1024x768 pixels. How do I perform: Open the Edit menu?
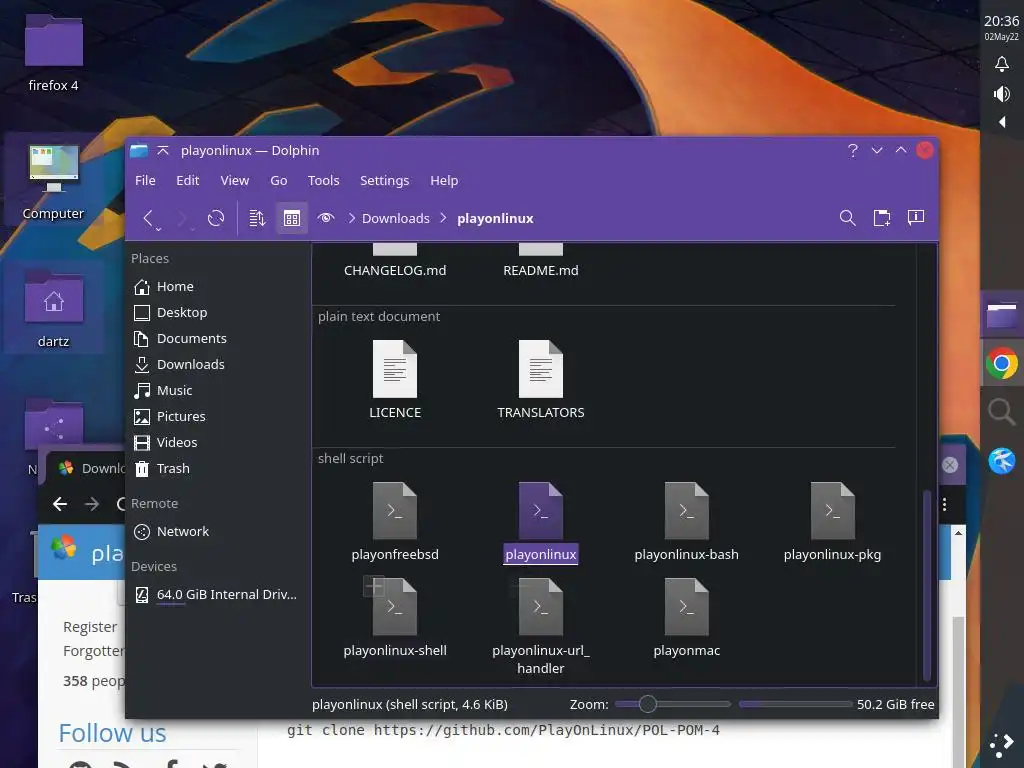tap(187, 180)
